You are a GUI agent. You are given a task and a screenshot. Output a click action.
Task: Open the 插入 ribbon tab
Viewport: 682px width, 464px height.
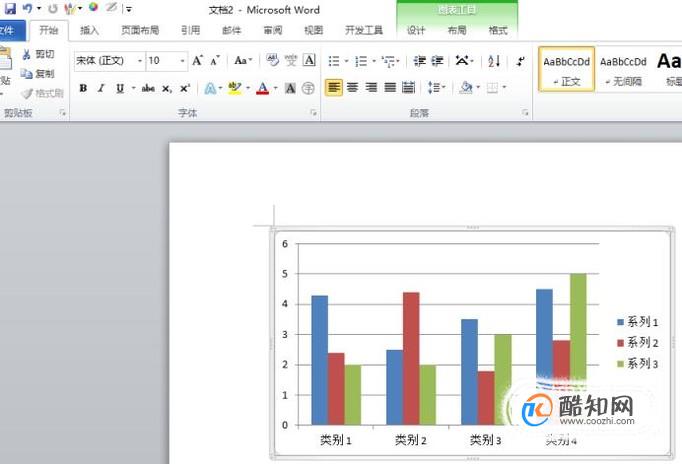point(90,30)
